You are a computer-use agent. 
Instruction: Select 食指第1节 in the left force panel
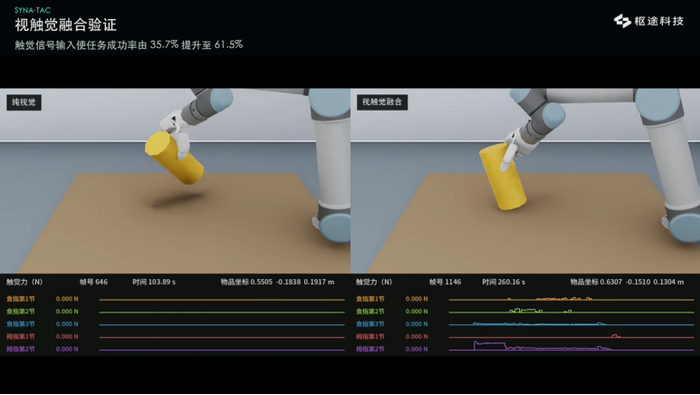coord(21,299)
